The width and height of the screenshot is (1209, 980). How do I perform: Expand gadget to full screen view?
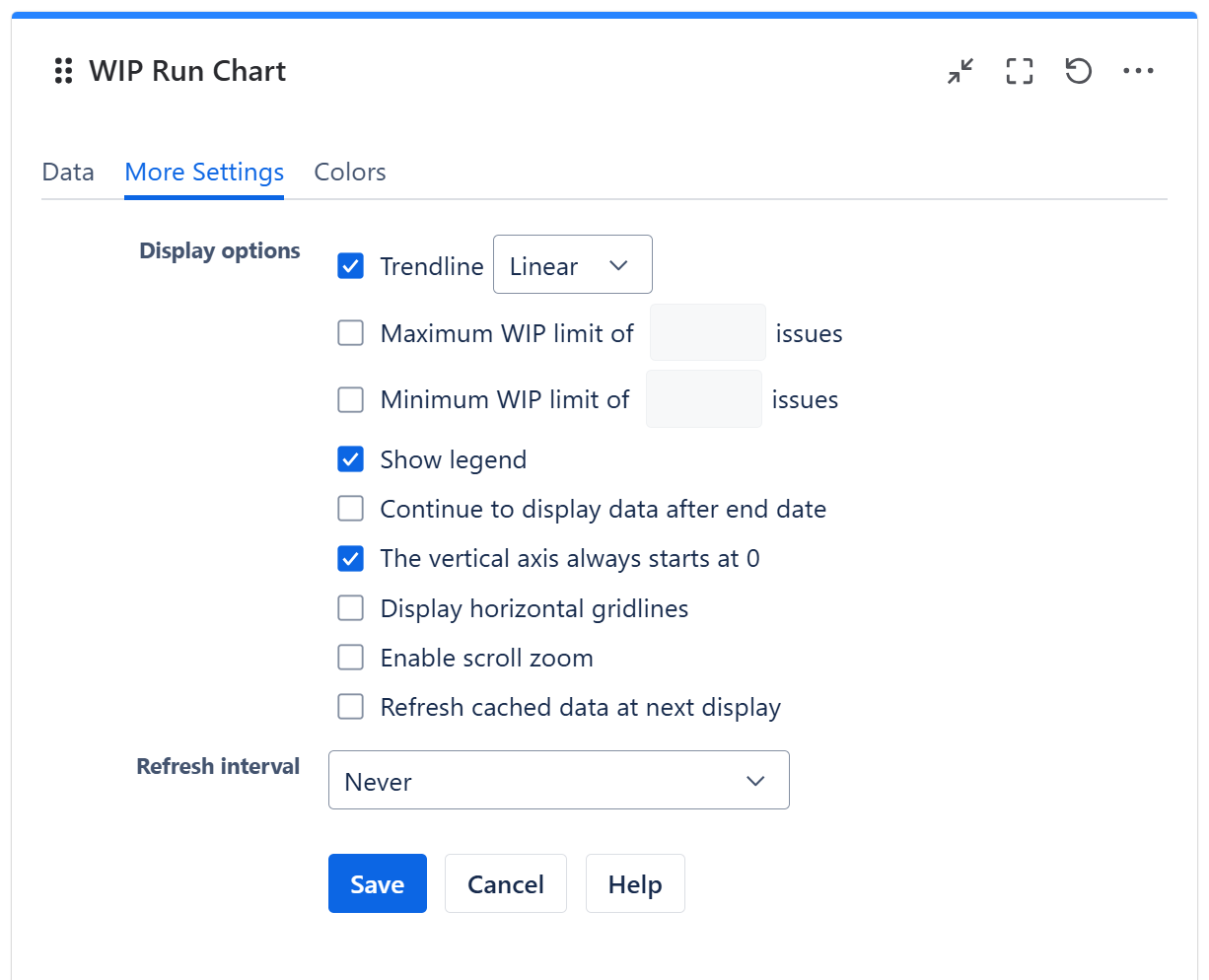click(1019, 71)
